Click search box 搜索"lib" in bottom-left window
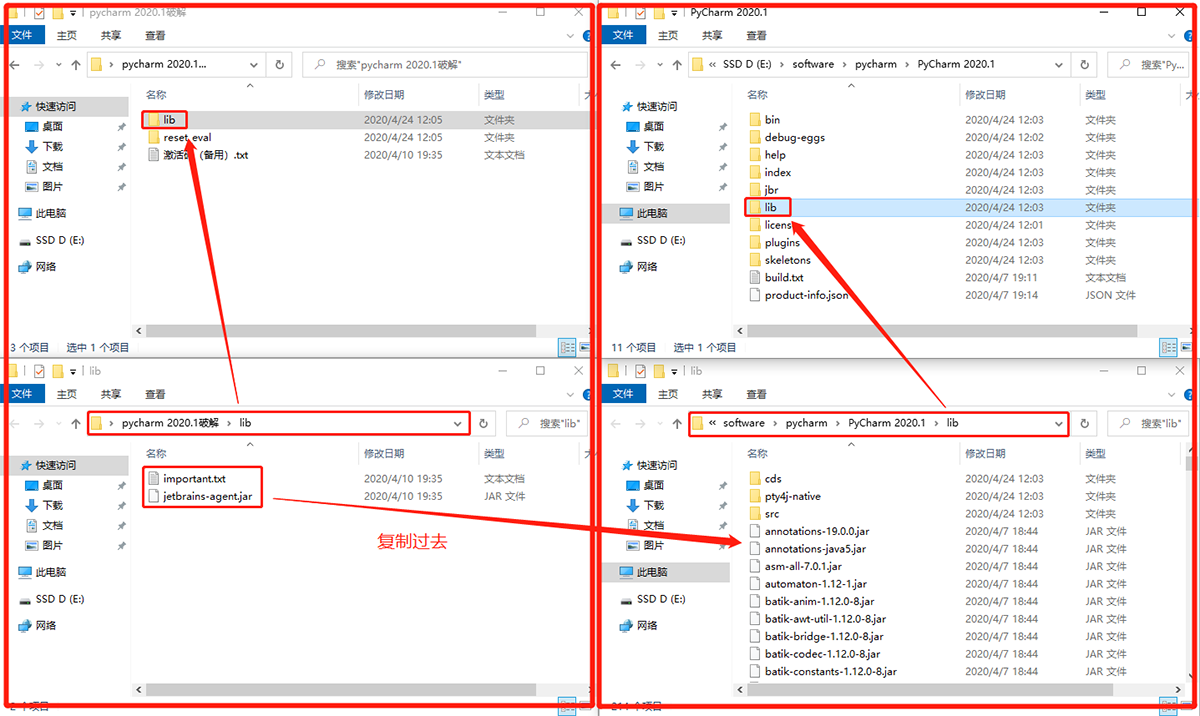This screenshot has width=1200, height=716. click(547, 423)
